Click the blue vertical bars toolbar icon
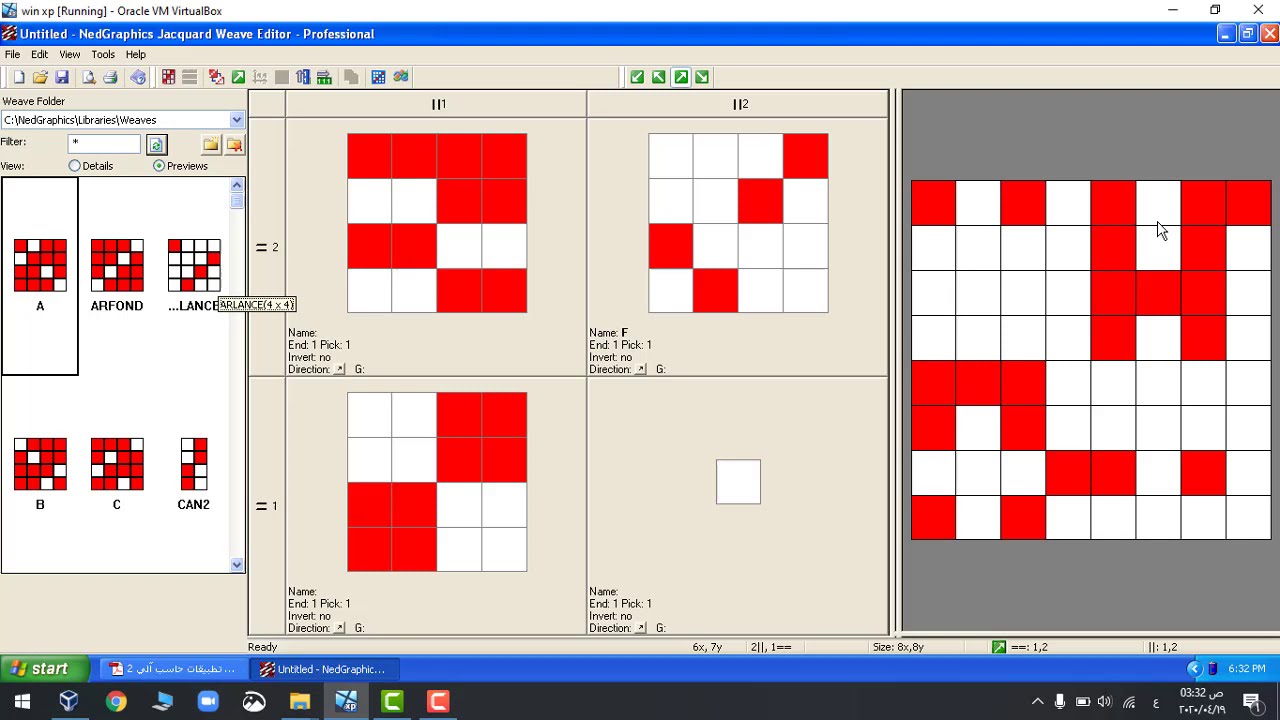 pos(303,77)
